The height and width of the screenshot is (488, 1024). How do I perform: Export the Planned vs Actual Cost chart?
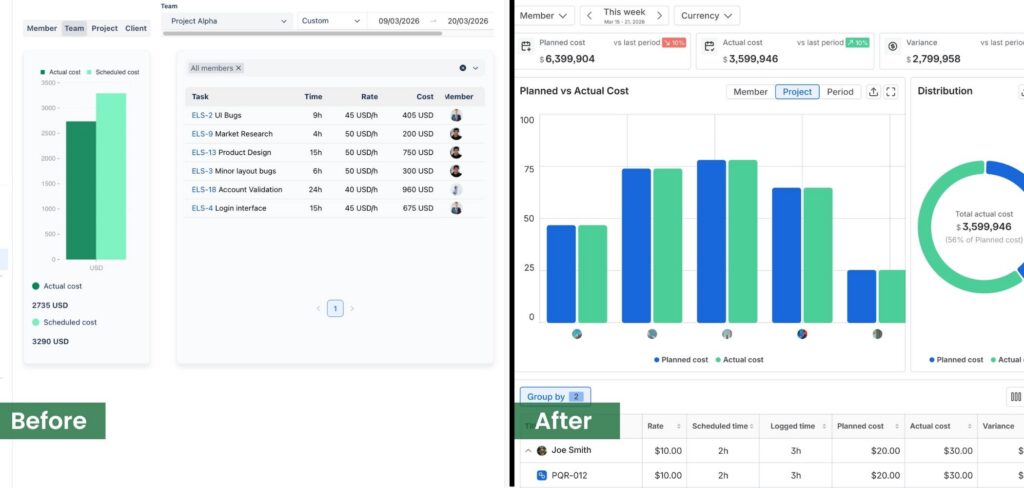coord(873,92)
